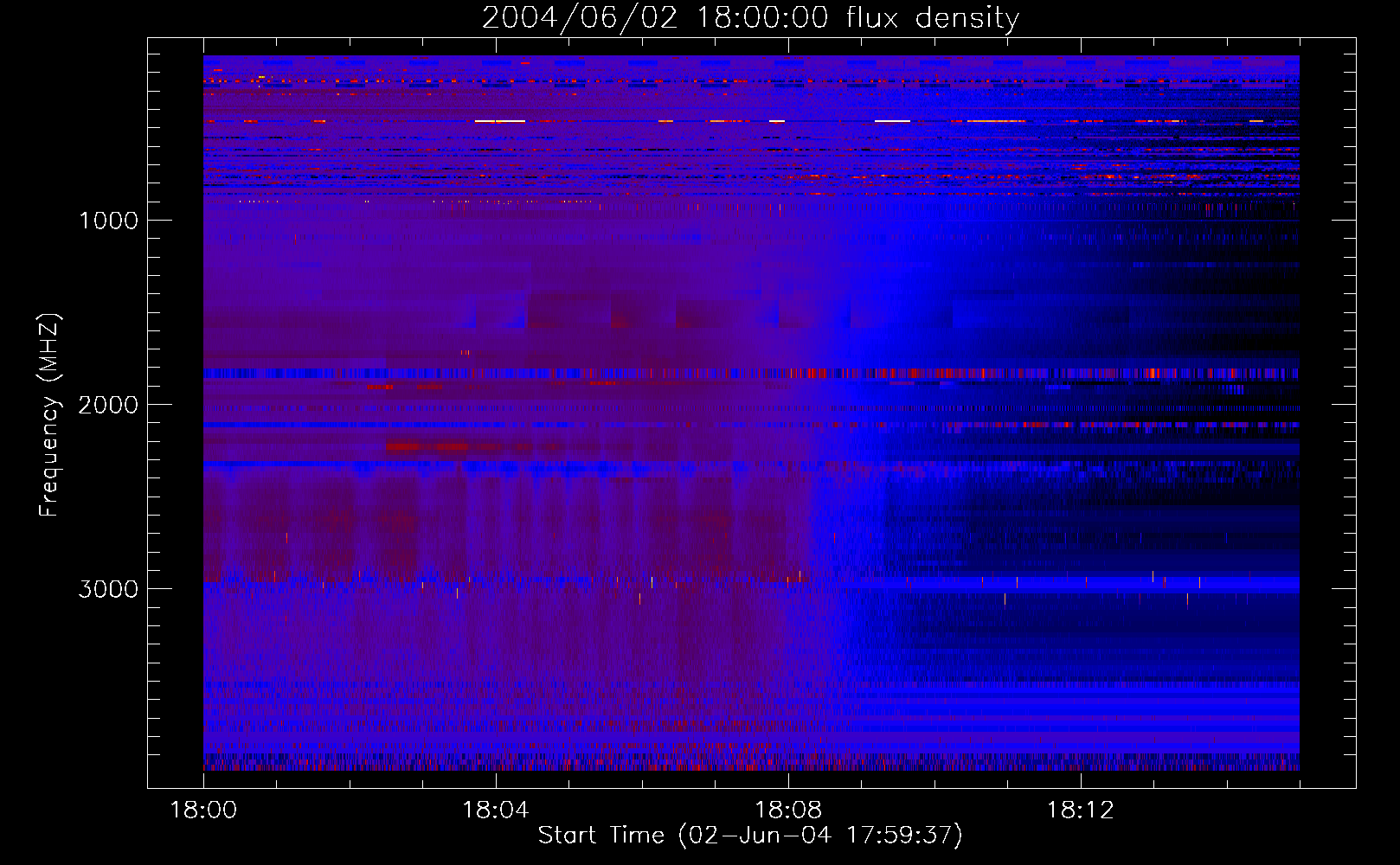Click the 1000 frequency tick label
1400x865 pixels.
(108, 221)
